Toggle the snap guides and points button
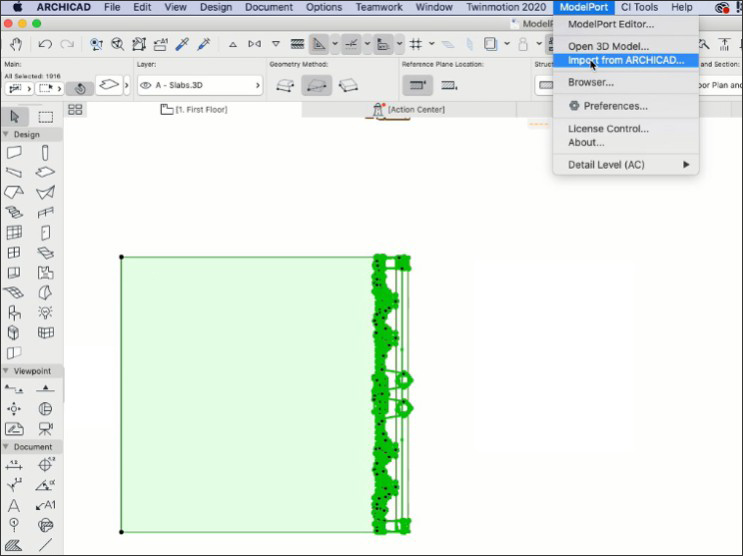 [x=351, y=44]
